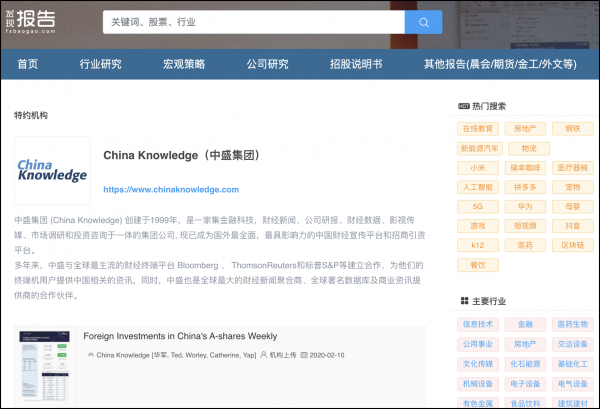Select the 房地产 hot search tag
600x409 pixels.
pos(525,129)
